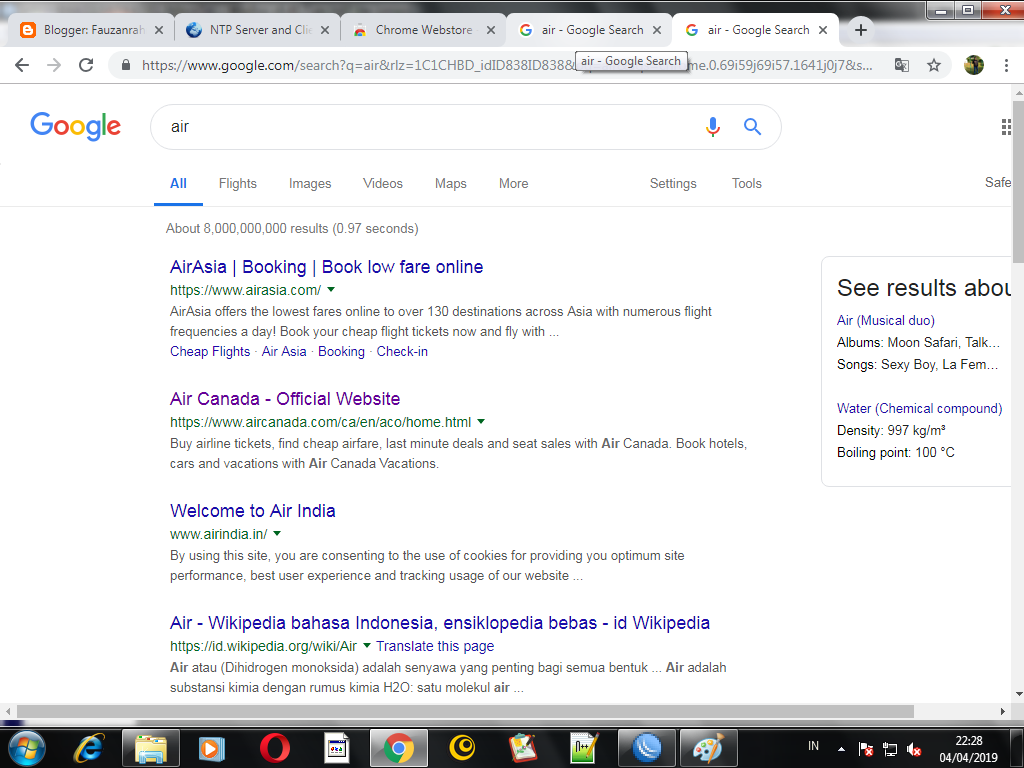Click the taskbar clock showing 22:28
The width and height of the screenshot is (1024, 768).
point(968,749)
